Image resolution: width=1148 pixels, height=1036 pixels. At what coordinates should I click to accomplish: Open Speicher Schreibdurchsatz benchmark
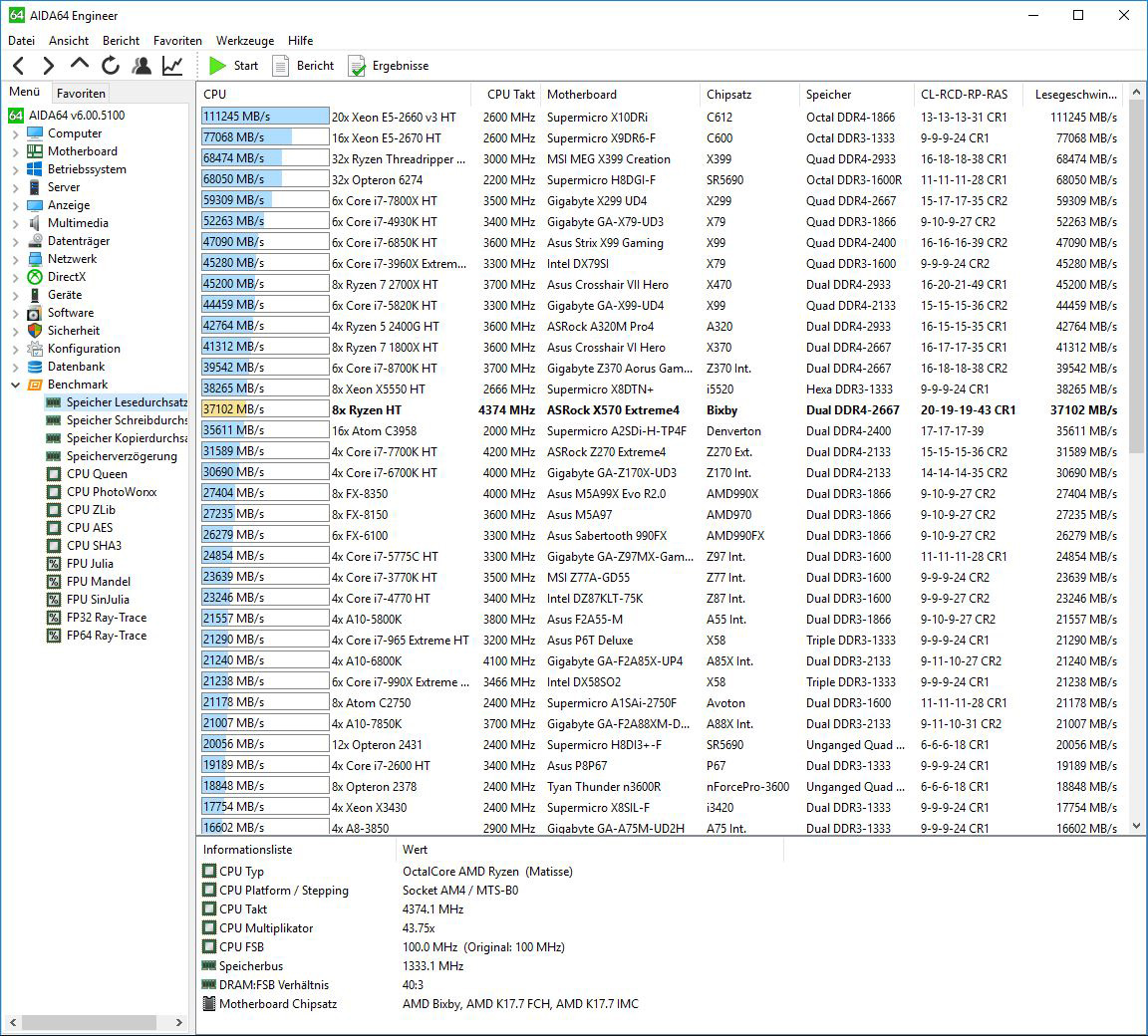[x=127, y=420]
